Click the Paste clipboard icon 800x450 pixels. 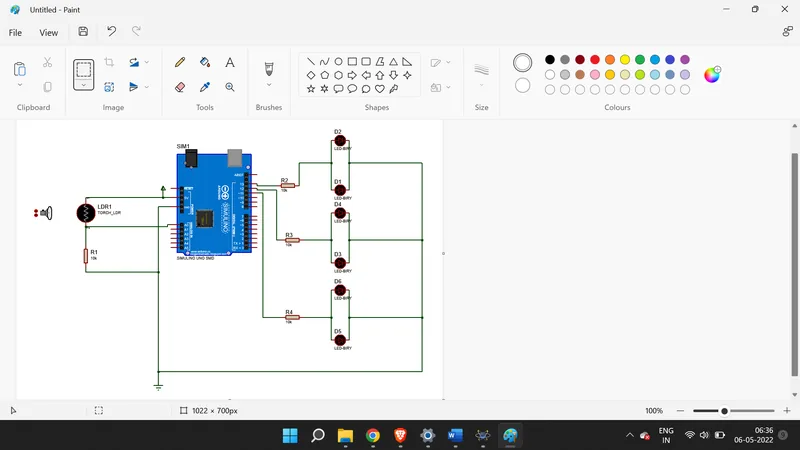19,68
